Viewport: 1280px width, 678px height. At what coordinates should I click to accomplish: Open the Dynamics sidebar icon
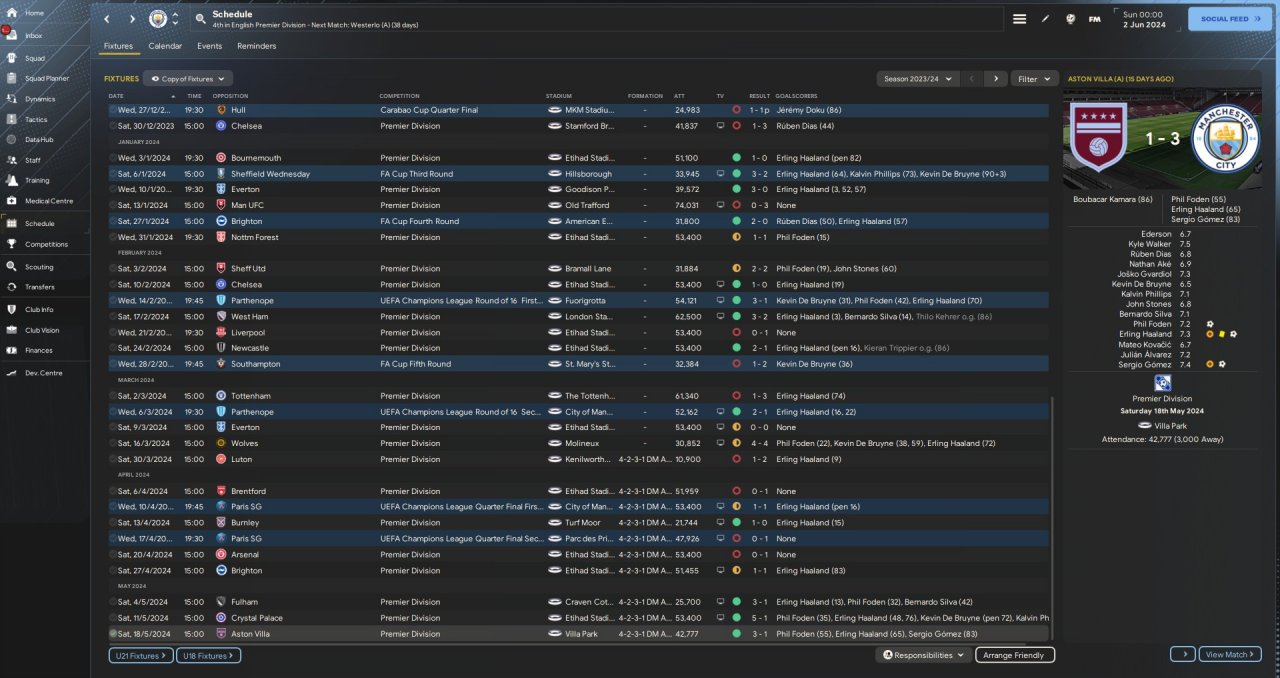point(11,99)
